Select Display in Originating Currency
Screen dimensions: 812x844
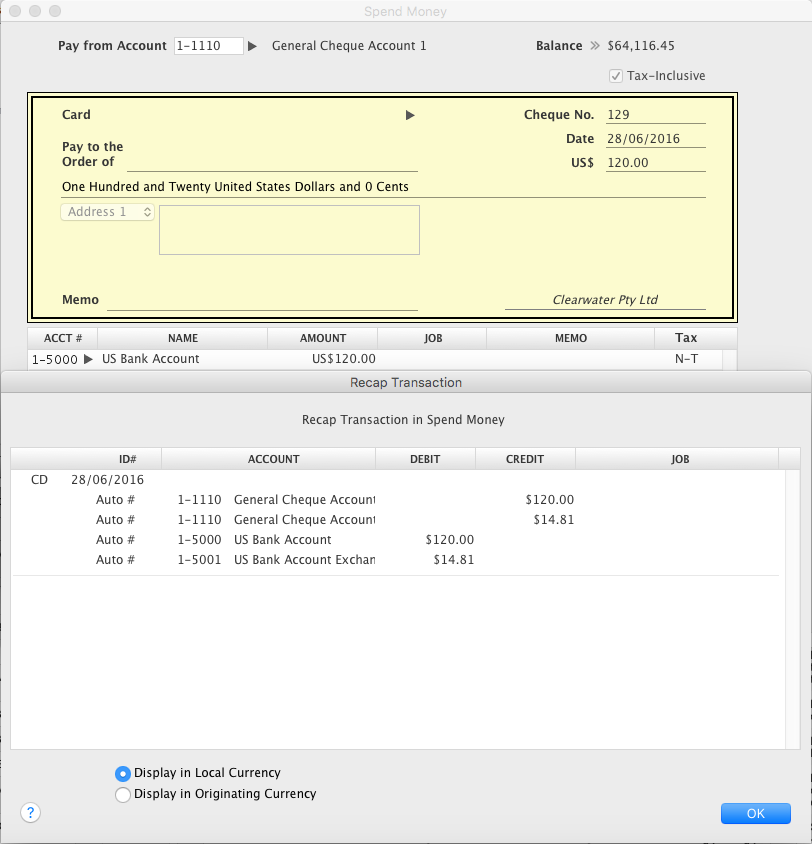coord(123,795)
